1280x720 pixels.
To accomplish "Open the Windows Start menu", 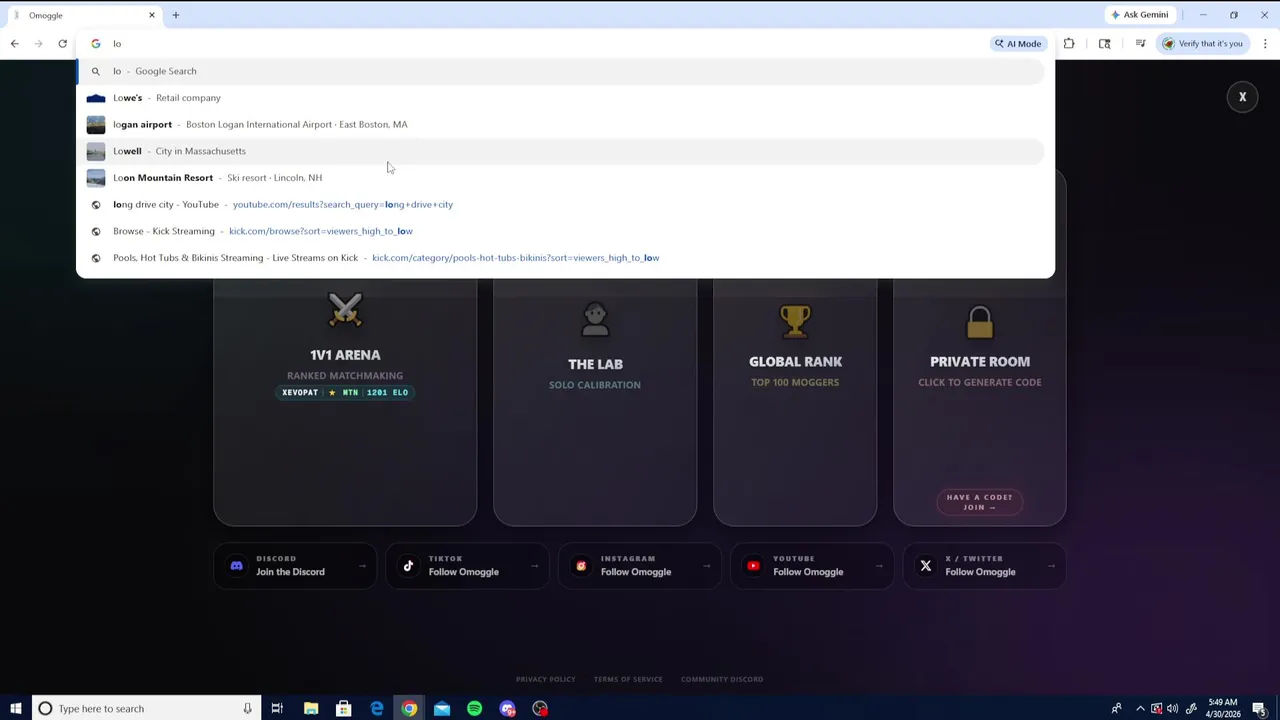I will tap(15, 708).
